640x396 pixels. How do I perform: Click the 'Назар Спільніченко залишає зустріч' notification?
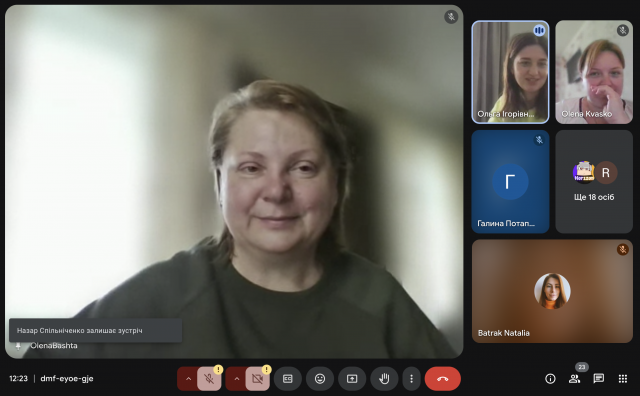[96, 330]
